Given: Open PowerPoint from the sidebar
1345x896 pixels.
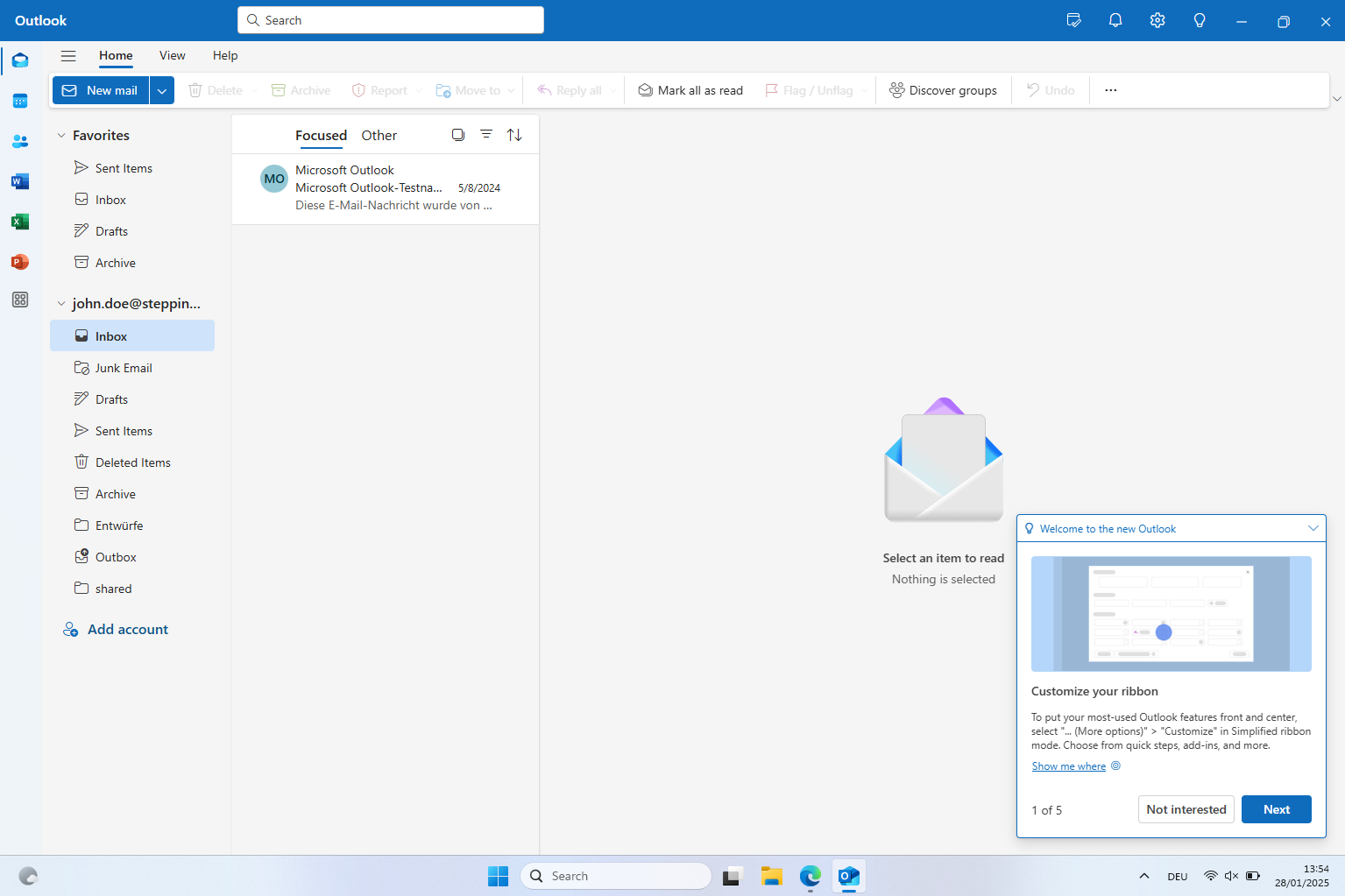Looking at the screenshot, I should point(20,262).
